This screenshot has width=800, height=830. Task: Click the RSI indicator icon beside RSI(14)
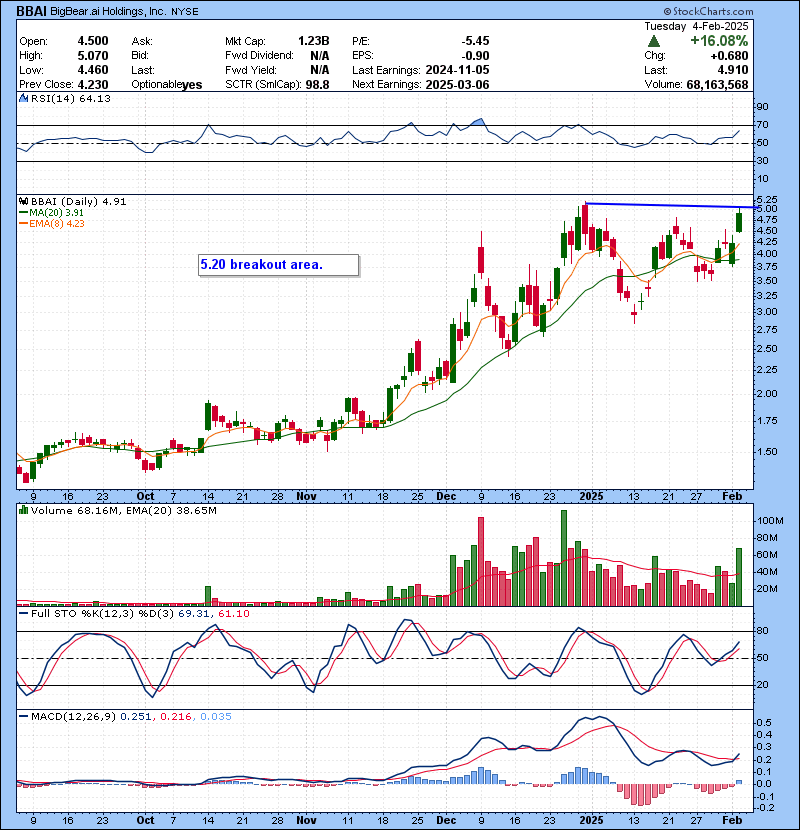(x=23, y=98)
